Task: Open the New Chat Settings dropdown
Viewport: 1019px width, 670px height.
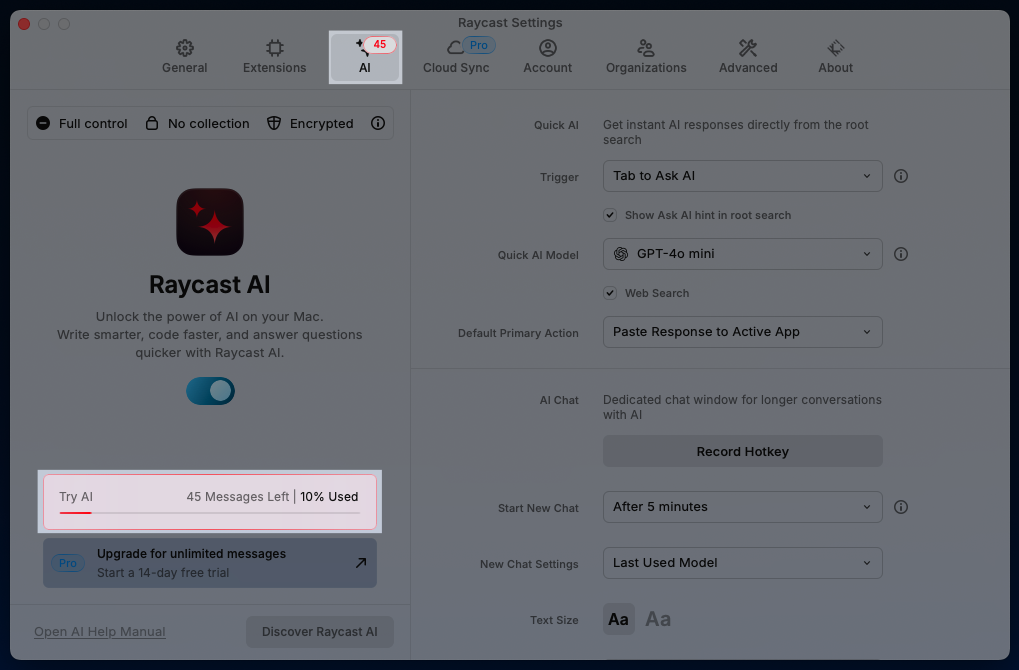Action: pos(742,562)
